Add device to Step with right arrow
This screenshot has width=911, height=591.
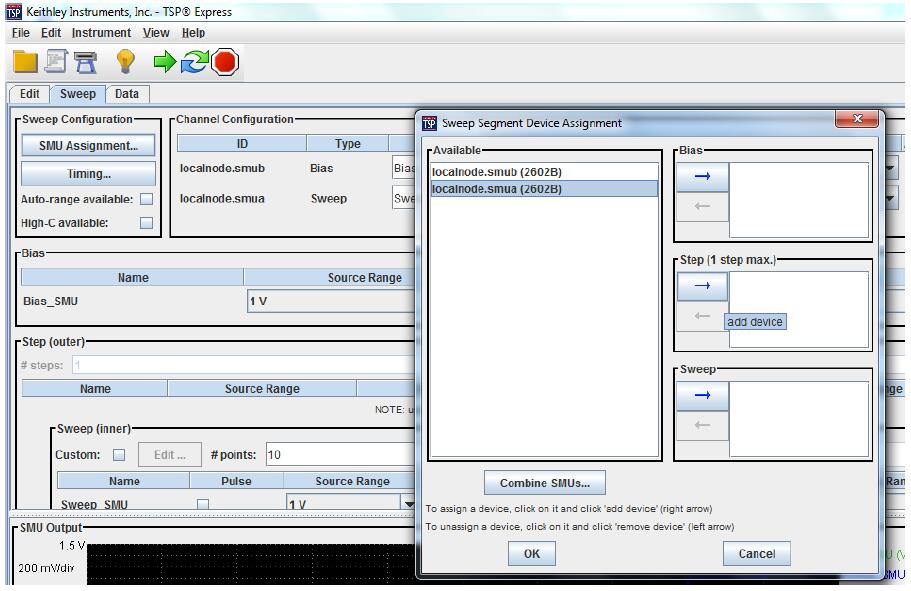click(x=702, y=287)
